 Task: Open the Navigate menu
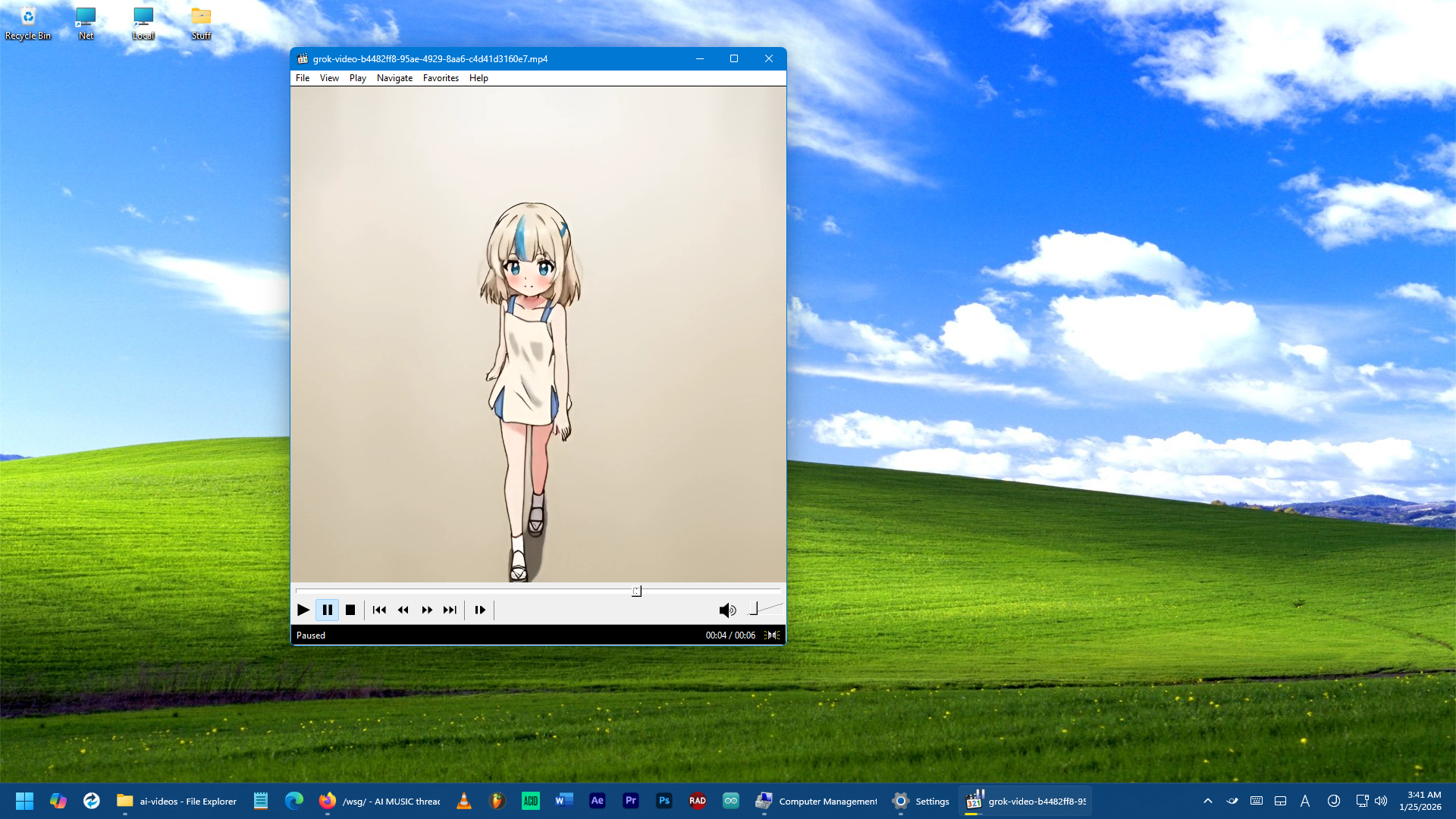point(394,78)
